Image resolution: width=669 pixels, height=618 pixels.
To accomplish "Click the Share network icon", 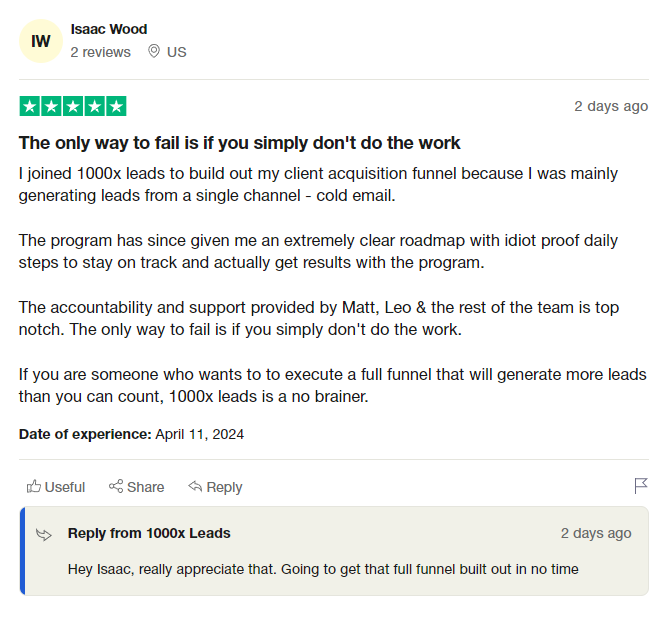I will (x=116, y=487).
